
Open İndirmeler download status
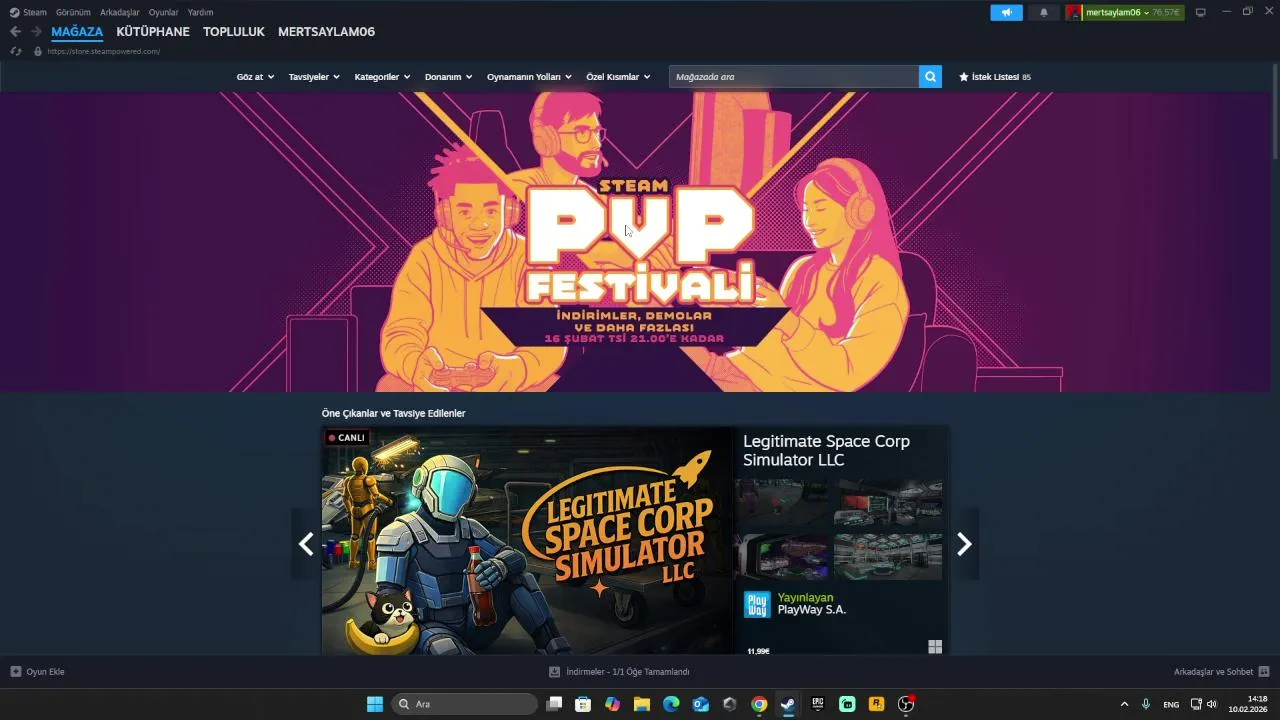(x=619, y=671)
